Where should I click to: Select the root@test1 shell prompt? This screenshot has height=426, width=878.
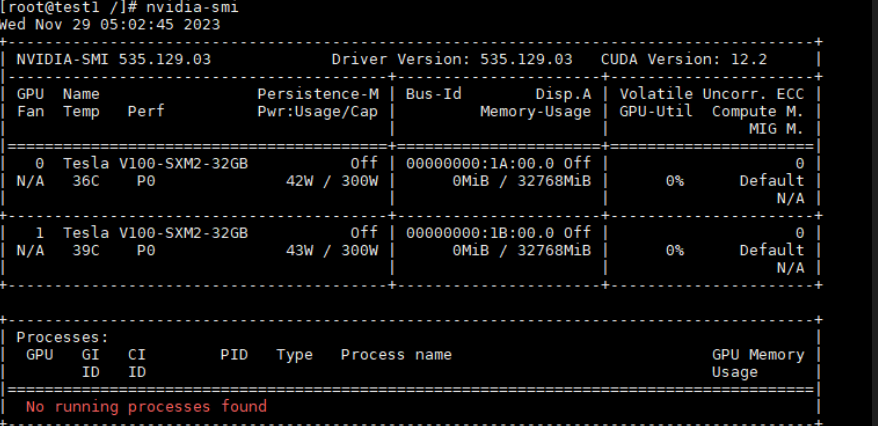click(x=69, y=7)
